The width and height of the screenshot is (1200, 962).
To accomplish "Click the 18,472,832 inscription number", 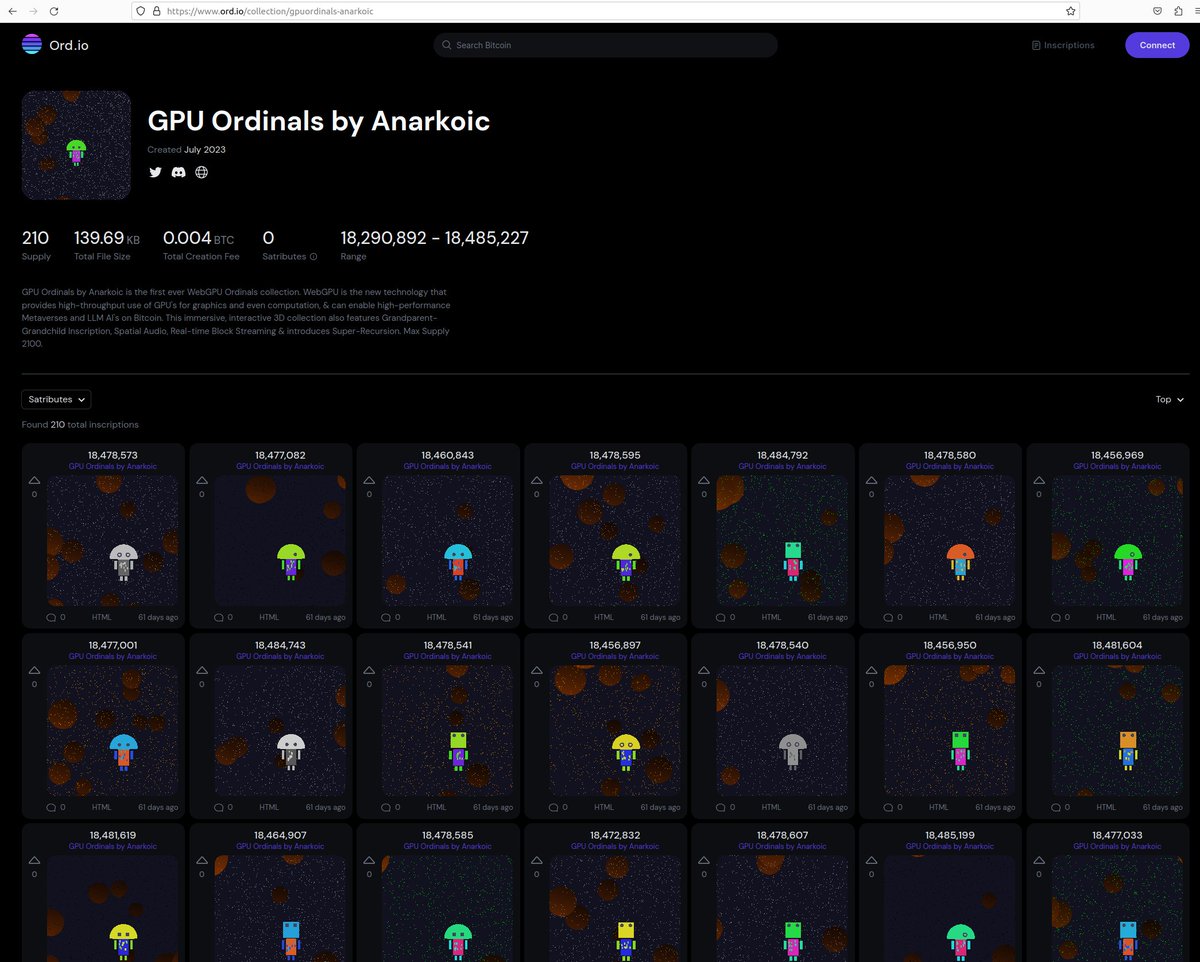I will (x=615, y=835).
